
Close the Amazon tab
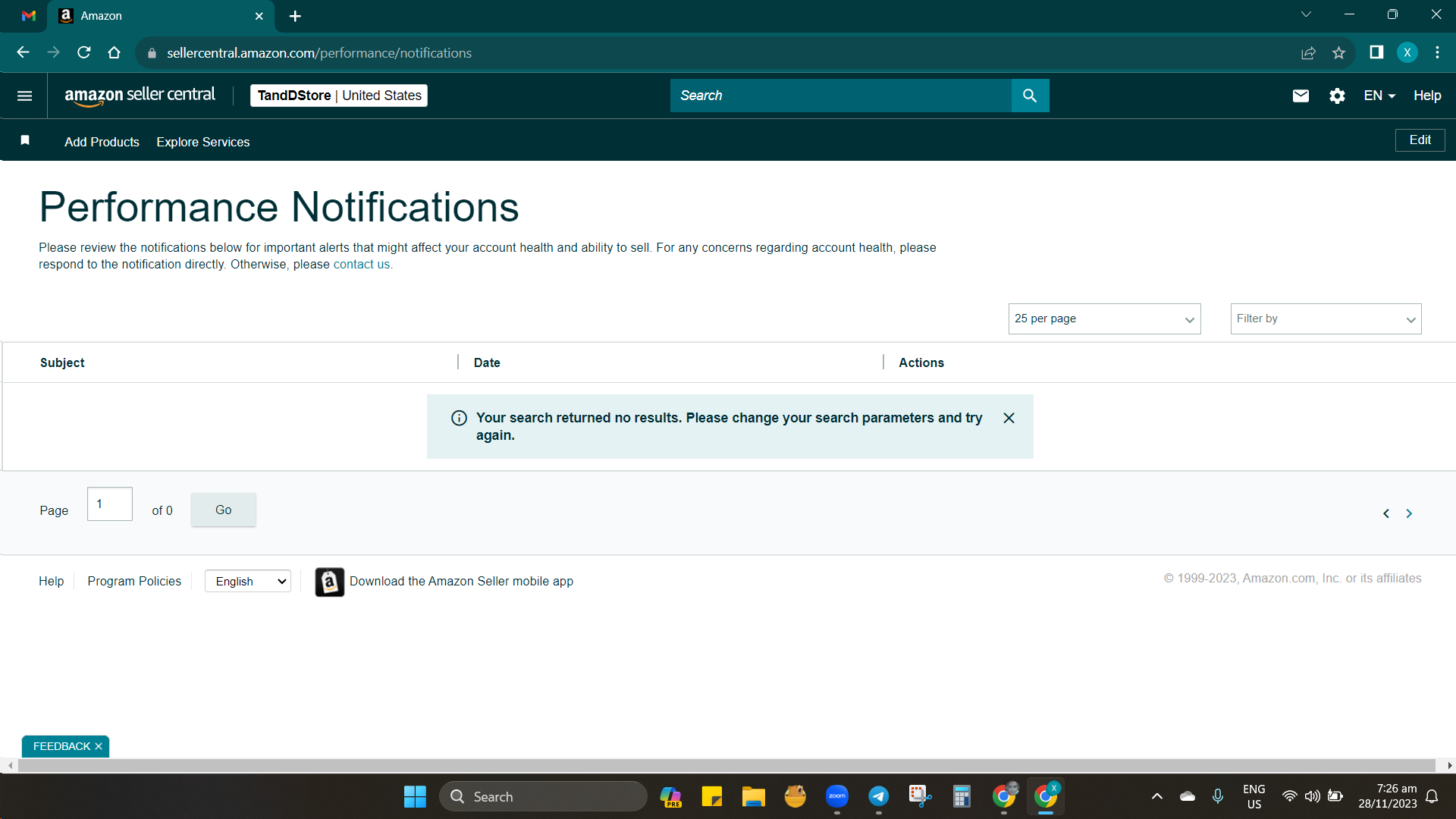pos(259,16)
